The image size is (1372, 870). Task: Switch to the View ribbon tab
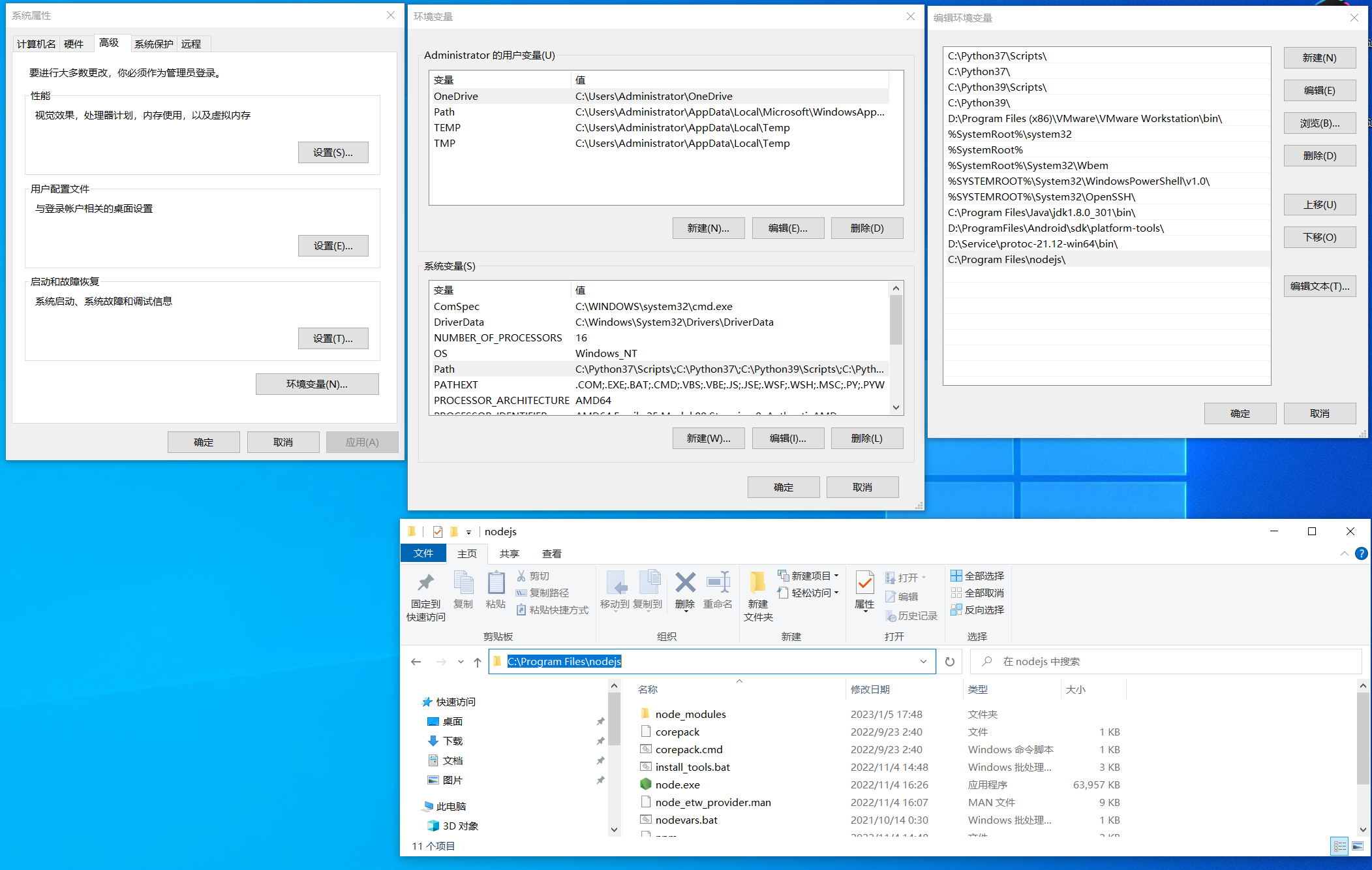[552, 553]
